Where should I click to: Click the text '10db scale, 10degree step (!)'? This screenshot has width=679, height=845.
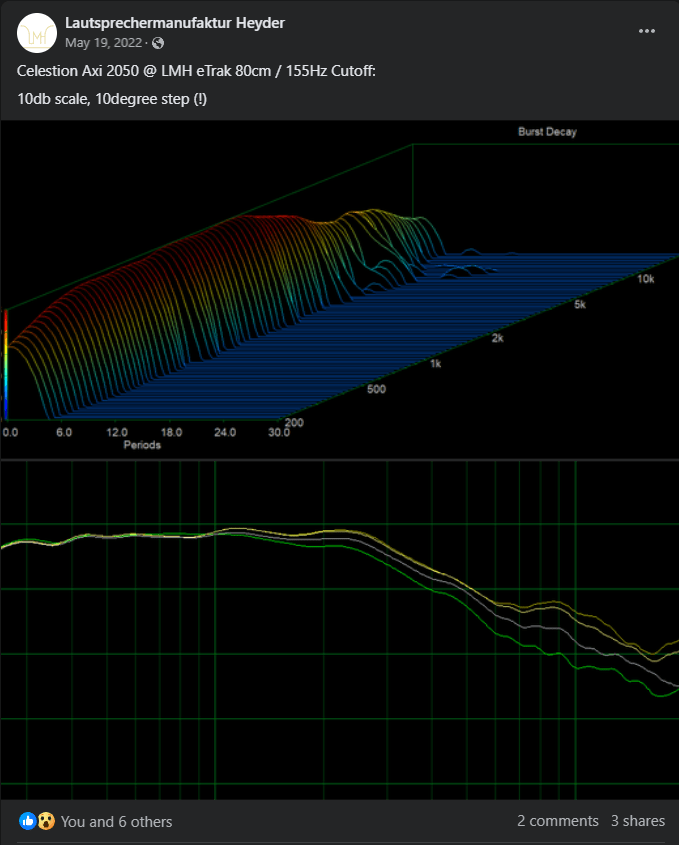pos(112,99)
